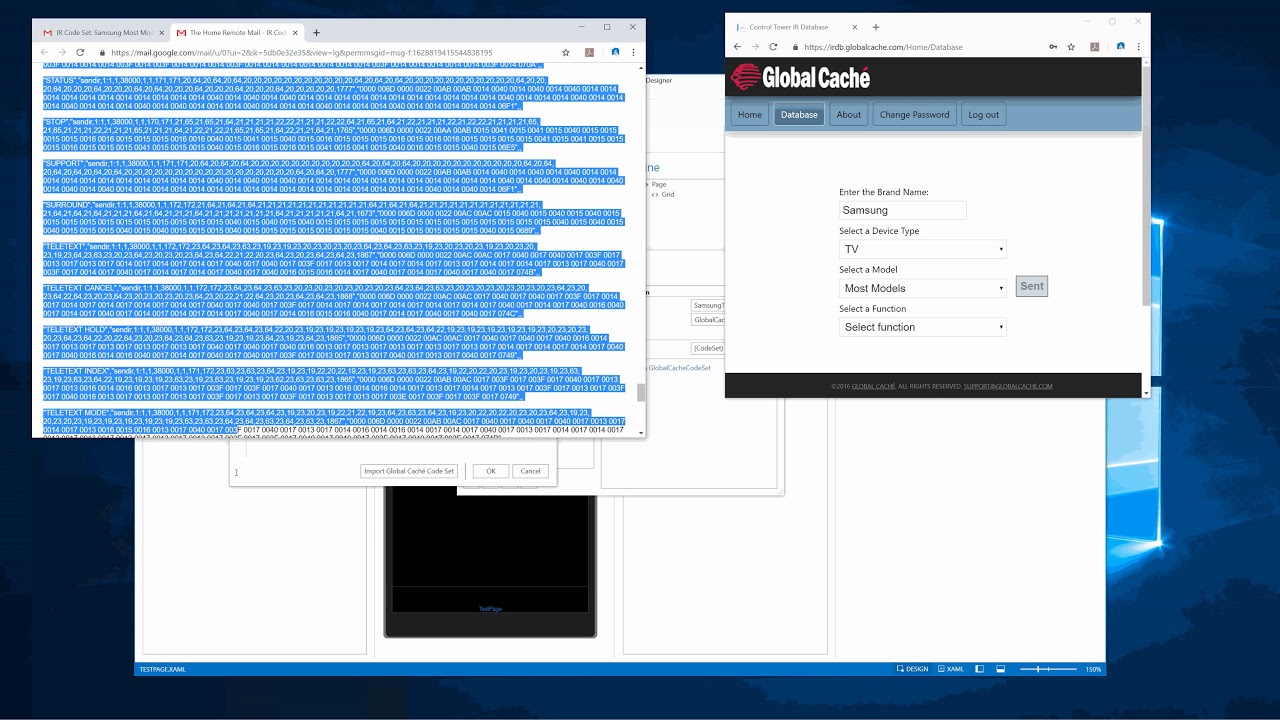The height and width of the screenshot is (720, 1280).
Task: Click TESTPAGE.XAML in the status bar
Action: coord(163,669)
